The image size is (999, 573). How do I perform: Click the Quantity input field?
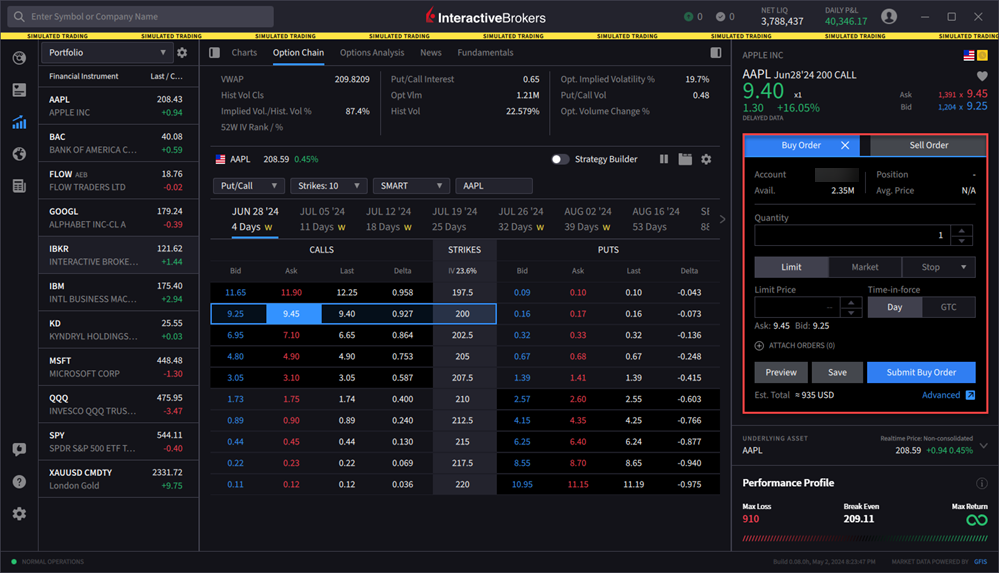[x=852, y=235]
